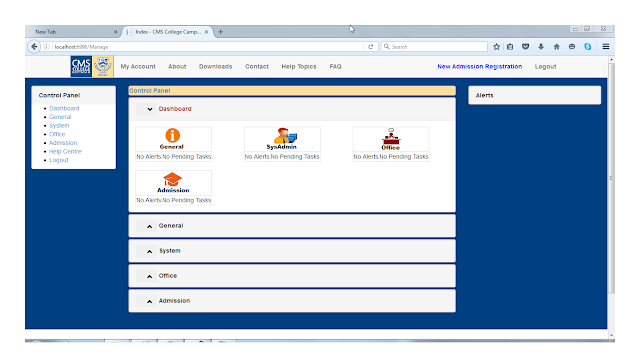Click Dashboard in the sidebar list

click(x=64, y=108)
